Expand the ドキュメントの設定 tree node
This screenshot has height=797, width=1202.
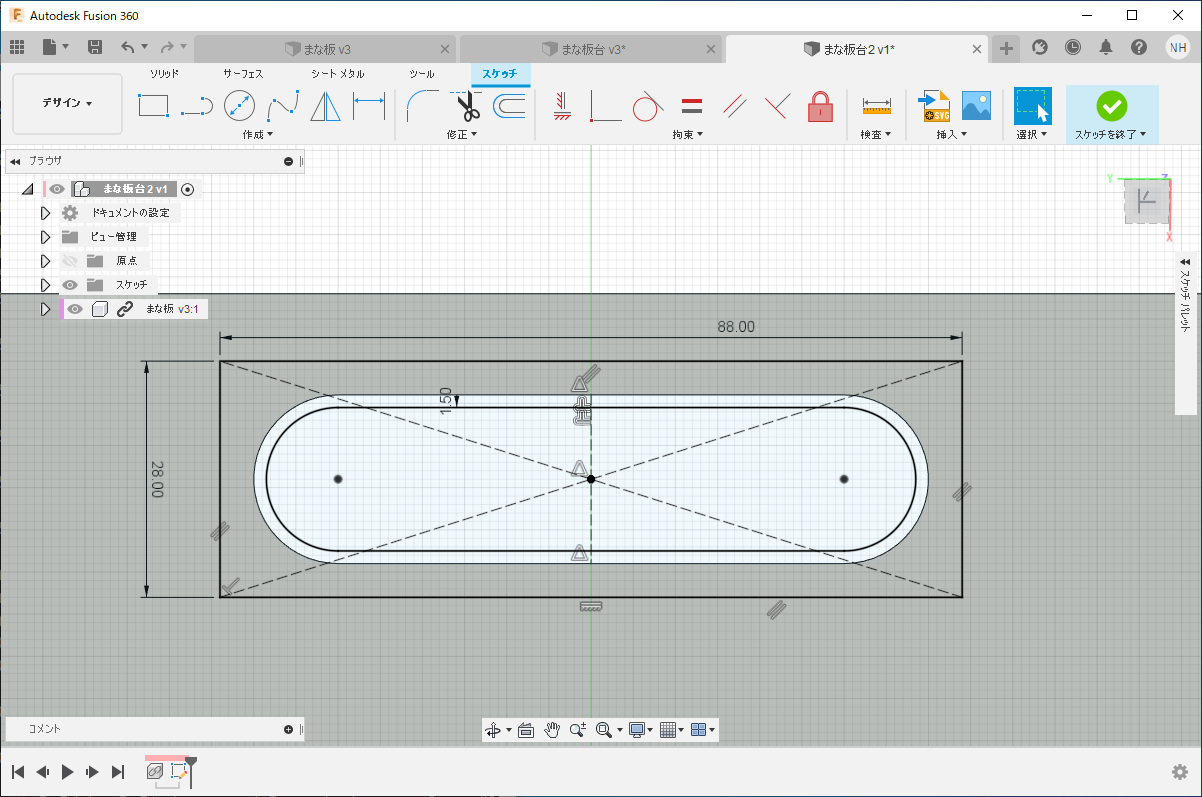coord(45,213)
